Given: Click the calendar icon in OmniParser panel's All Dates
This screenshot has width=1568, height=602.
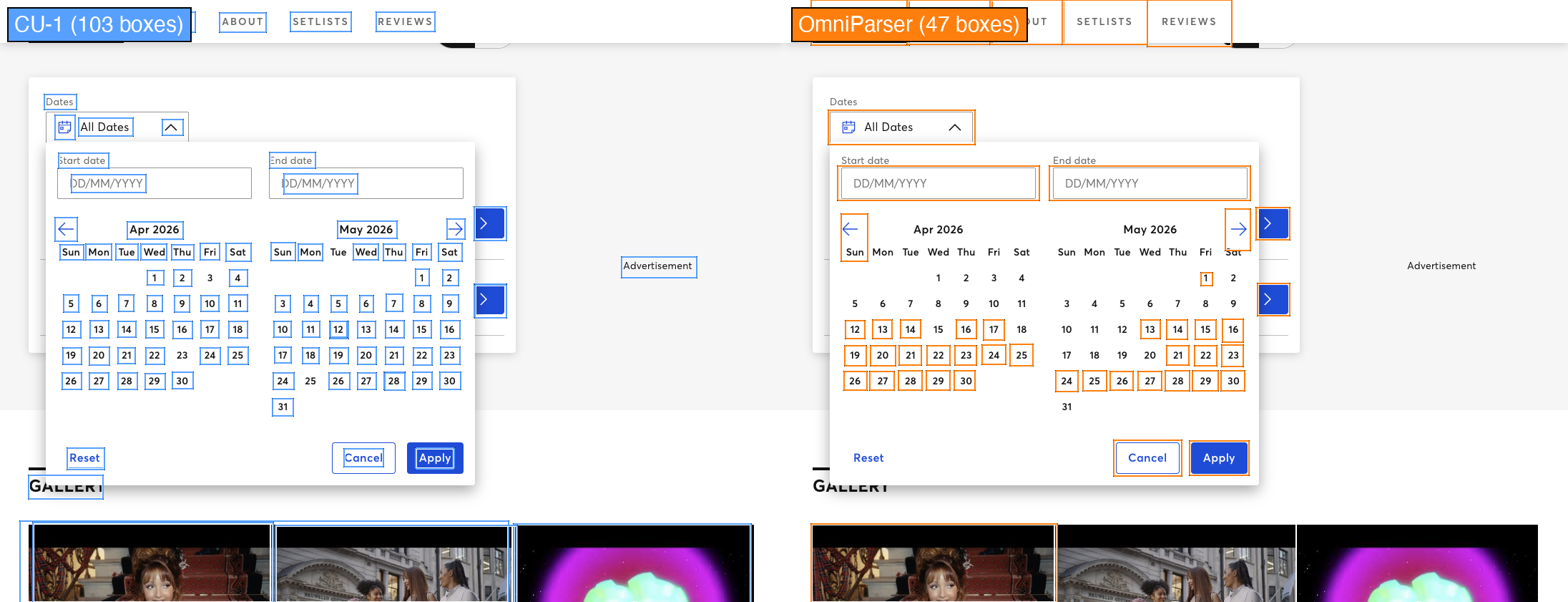Looking at the screenshot, I should tap(848, 127).
